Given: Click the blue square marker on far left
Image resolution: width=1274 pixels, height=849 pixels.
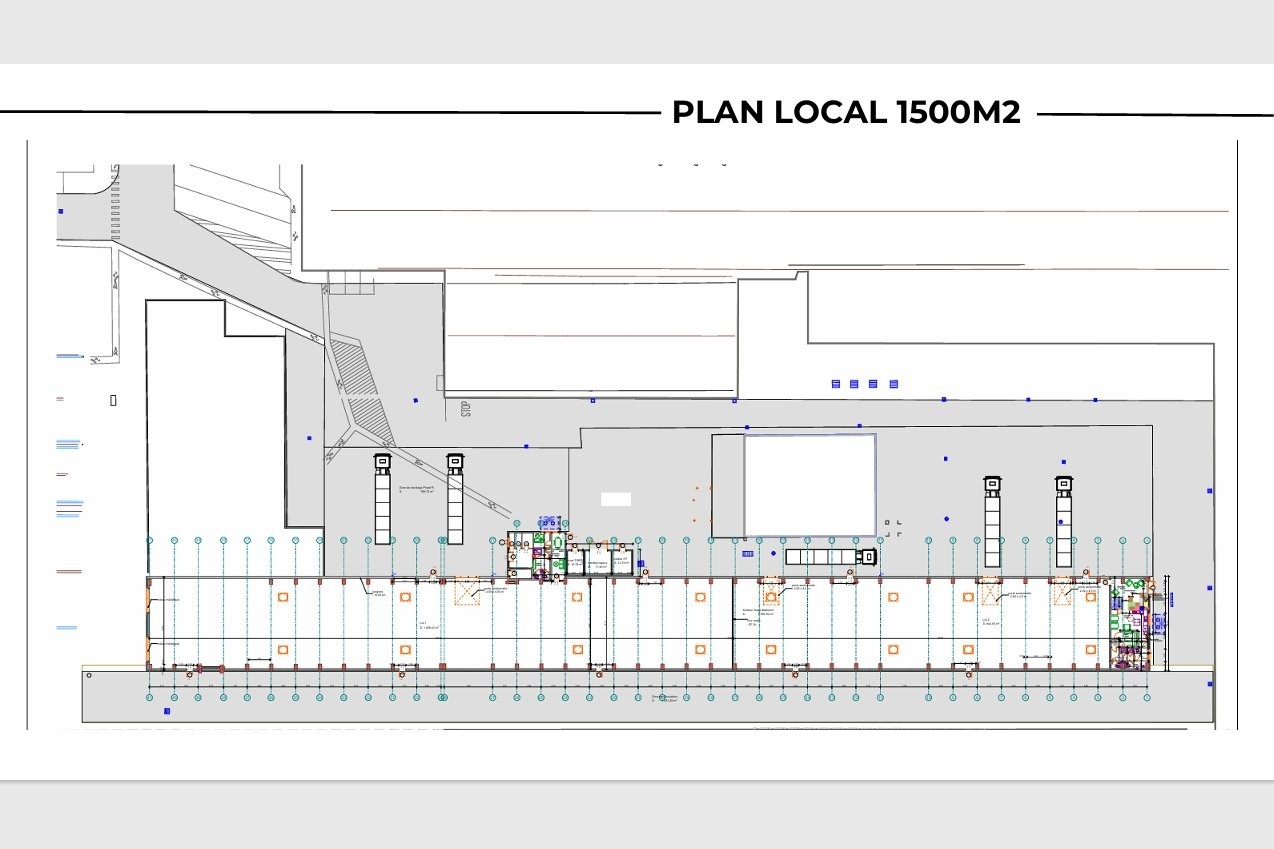Looking at the screenshot, I should pyautogui.click(x=61, y=211).
